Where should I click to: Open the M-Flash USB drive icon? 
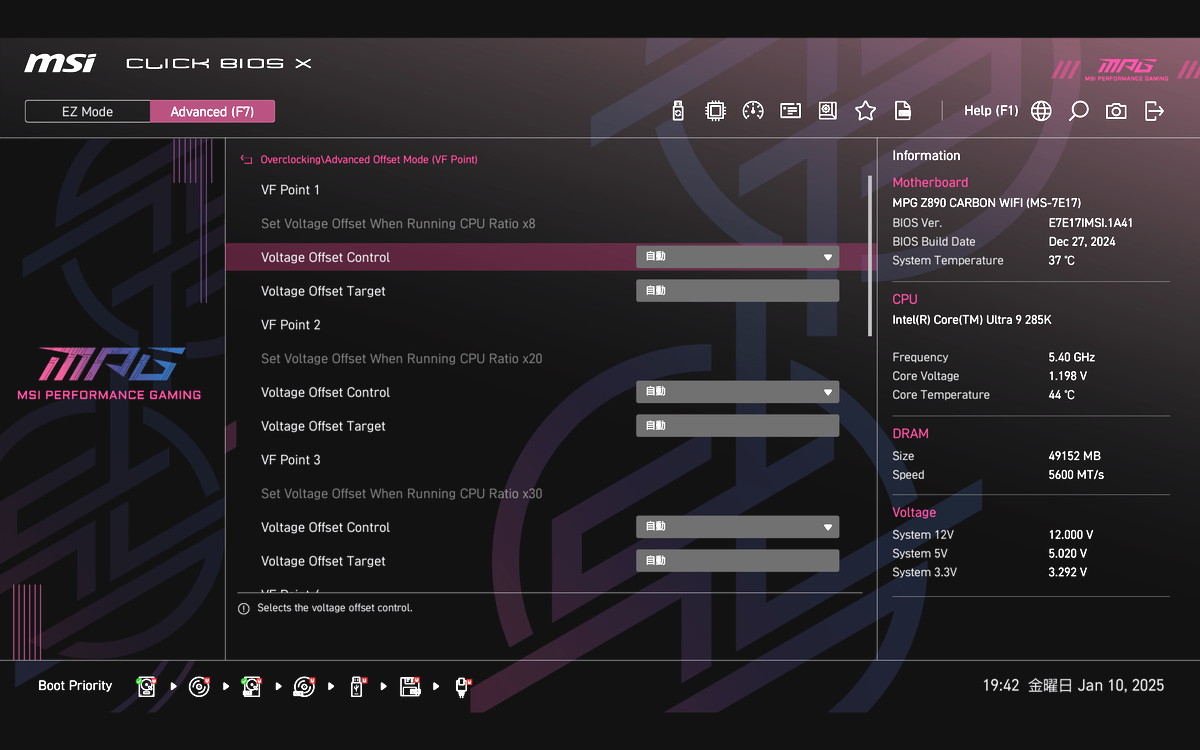click(678, 111)
